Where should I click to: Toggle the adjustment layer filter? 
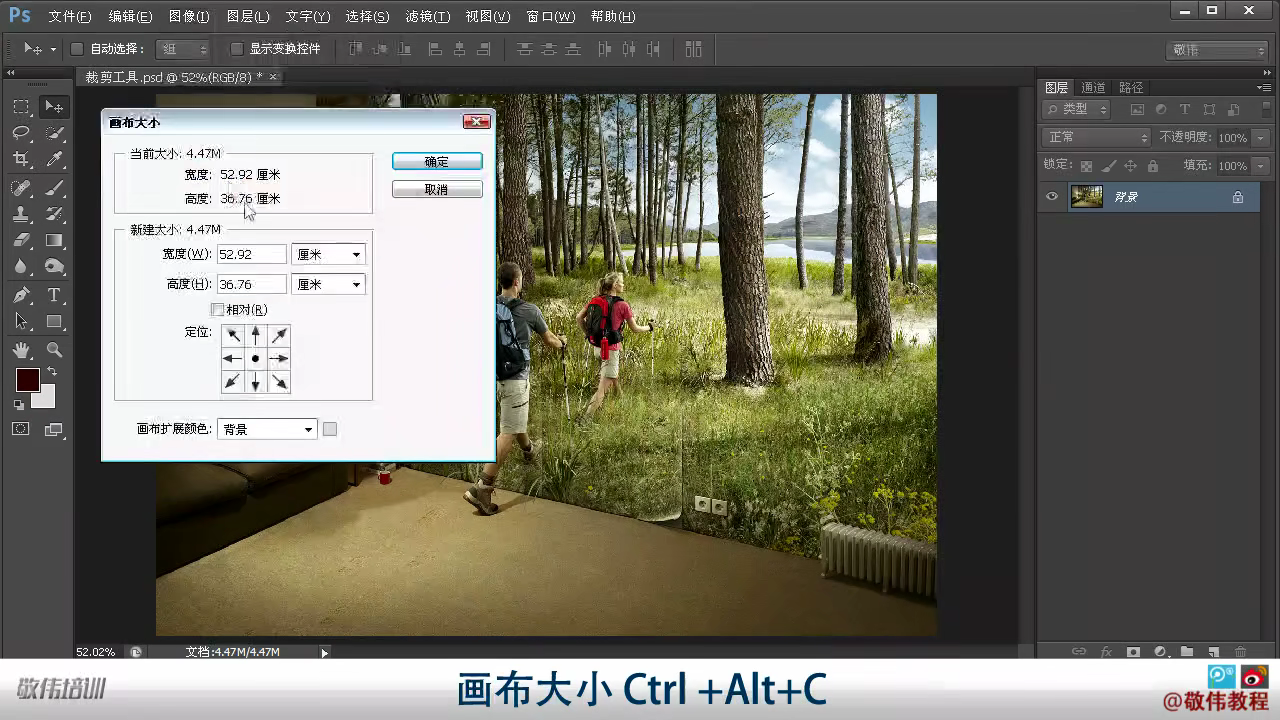(1161, 110)
